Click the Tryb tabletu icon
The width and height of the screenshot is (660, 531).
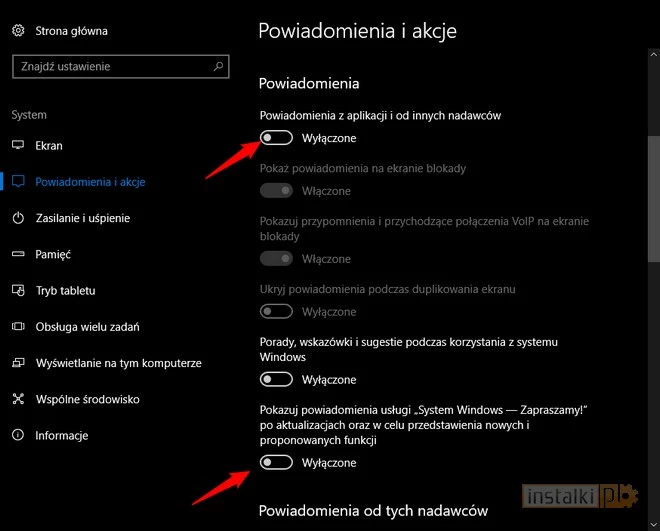pyautogui.click(x=18, y=290)
